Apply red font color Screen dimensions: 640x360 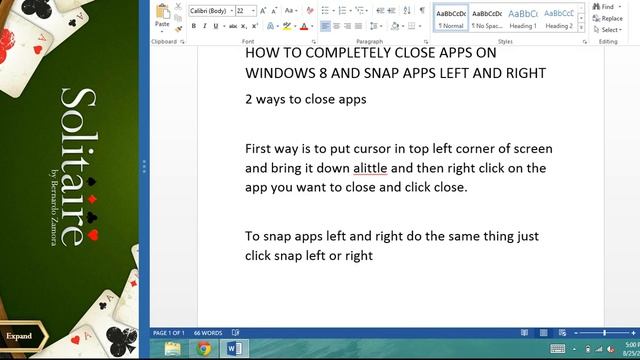tap(304, 26)
